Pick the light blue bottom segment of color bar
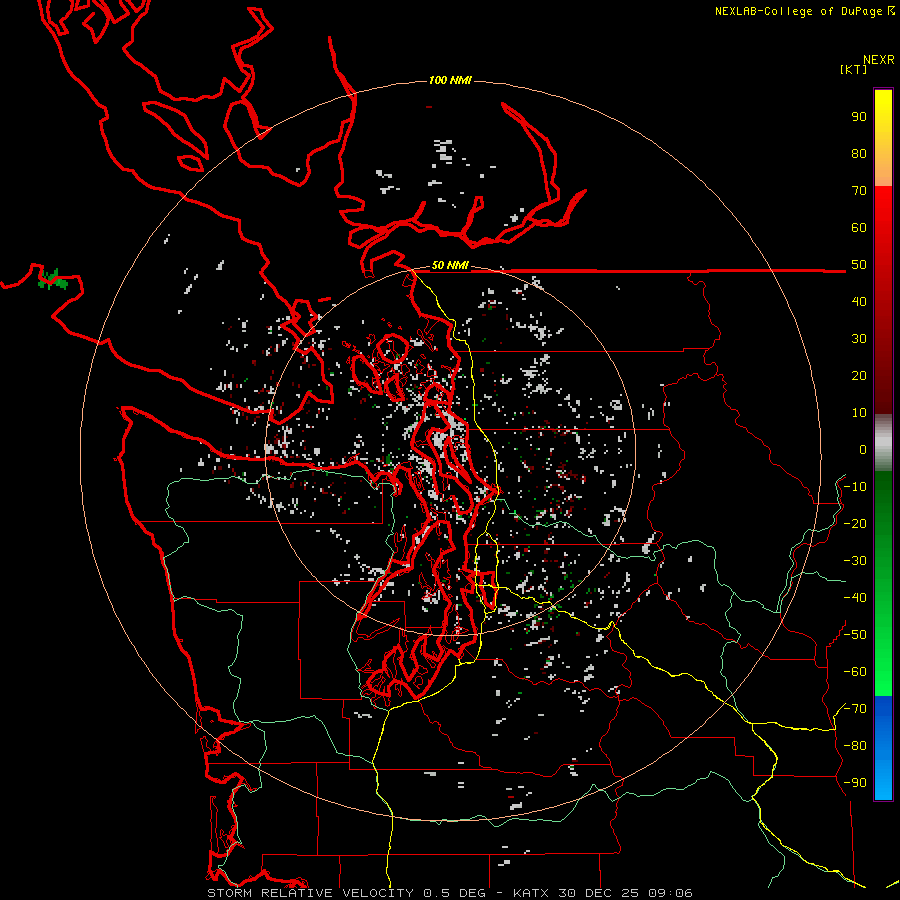The height and width of the screenshot is (900, 900). [883, 778]
